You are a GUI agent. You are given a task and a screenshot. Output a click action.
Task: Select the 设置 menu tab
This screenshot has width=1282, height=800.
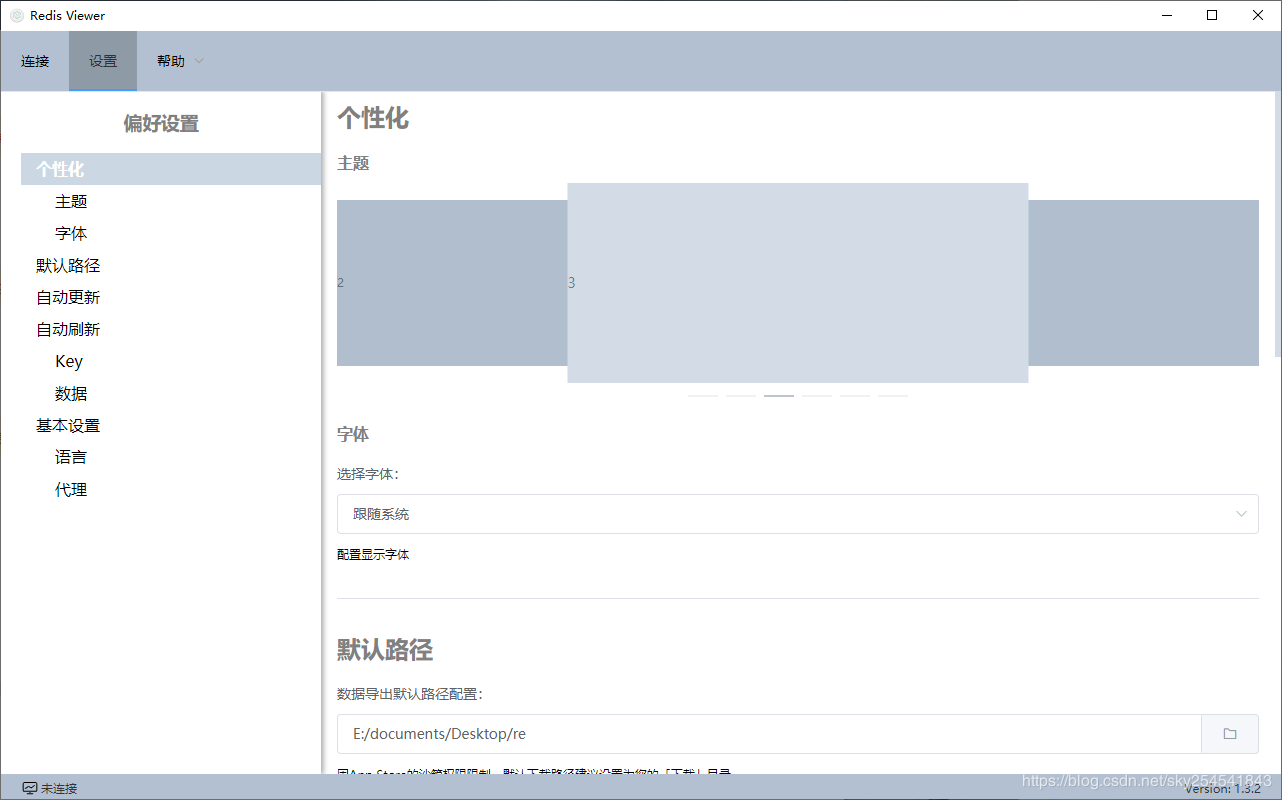point(103,61)
